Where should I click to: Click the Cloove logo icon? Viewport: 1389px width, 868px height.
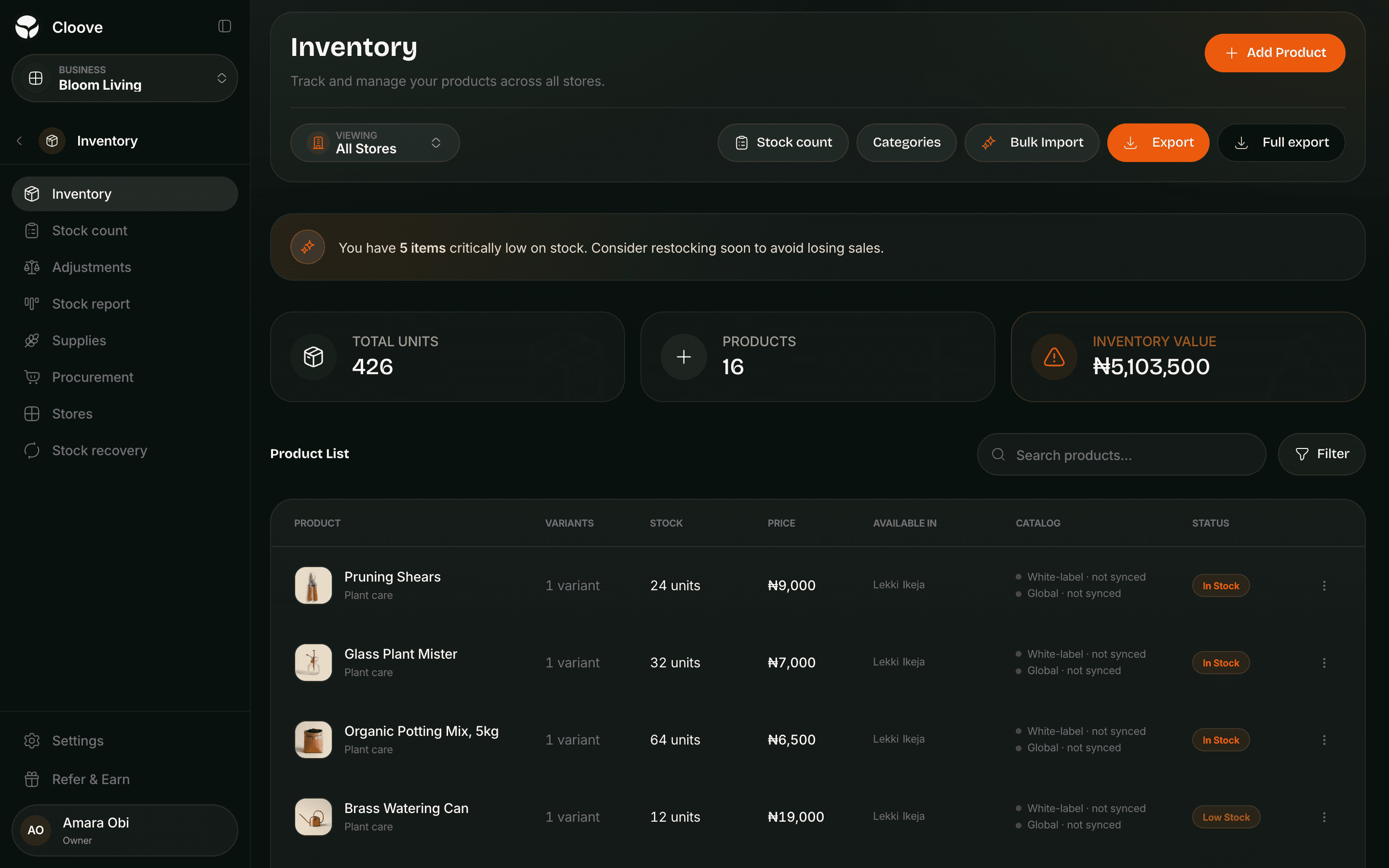[x=27, y=27]
